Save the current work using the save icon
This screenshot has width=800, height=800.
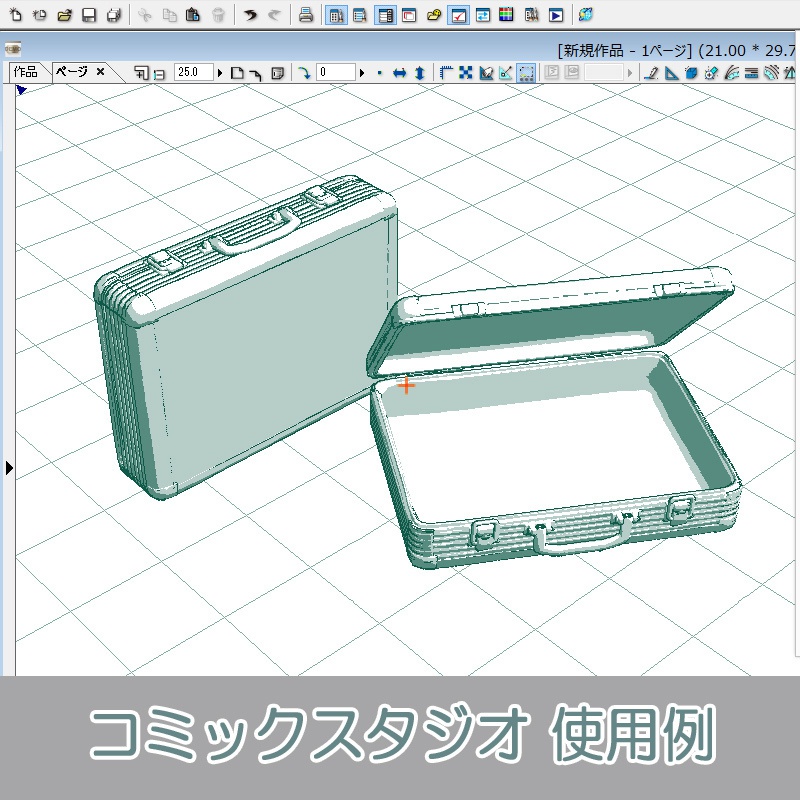90,14
